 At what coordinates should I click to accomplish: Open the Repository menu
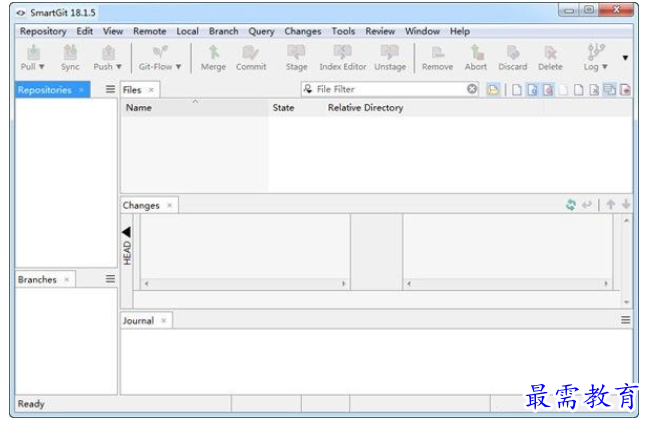click(x=43, y=31)
